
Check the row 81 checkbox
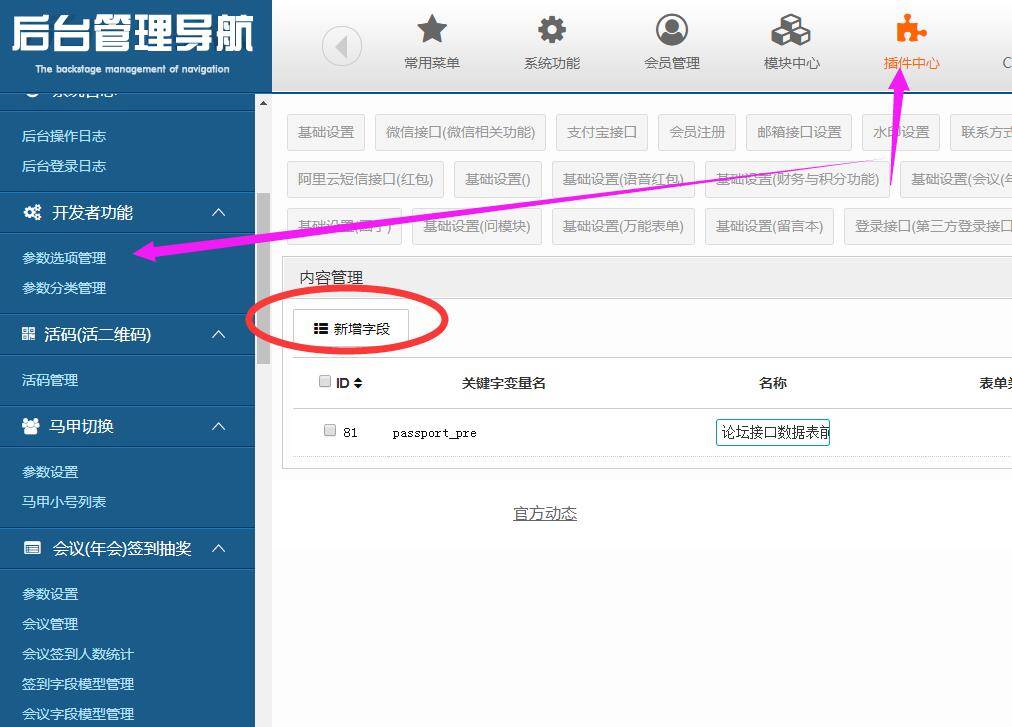pyautogui.click(x=330, y=430)
